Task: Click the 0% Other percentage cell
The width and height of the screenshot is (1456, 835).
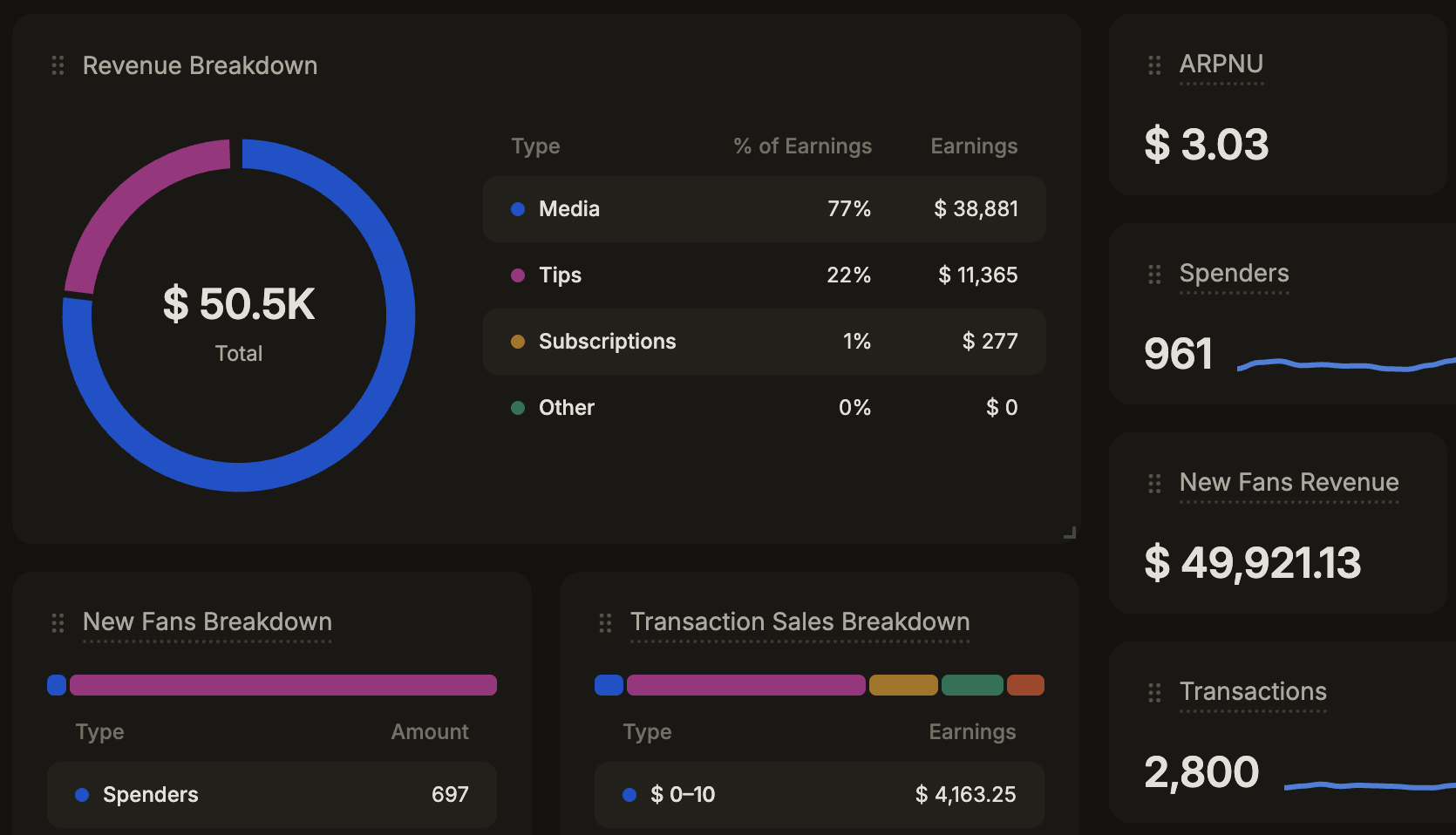Action: [x=854, y=408]
